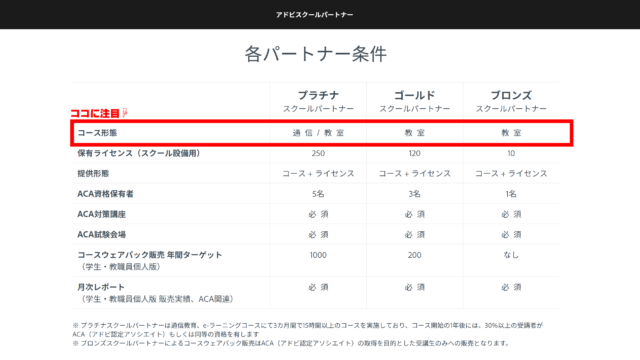
Task: Click コースウェアパック販売 年間ターゲット row label
Action: (149, 255)
